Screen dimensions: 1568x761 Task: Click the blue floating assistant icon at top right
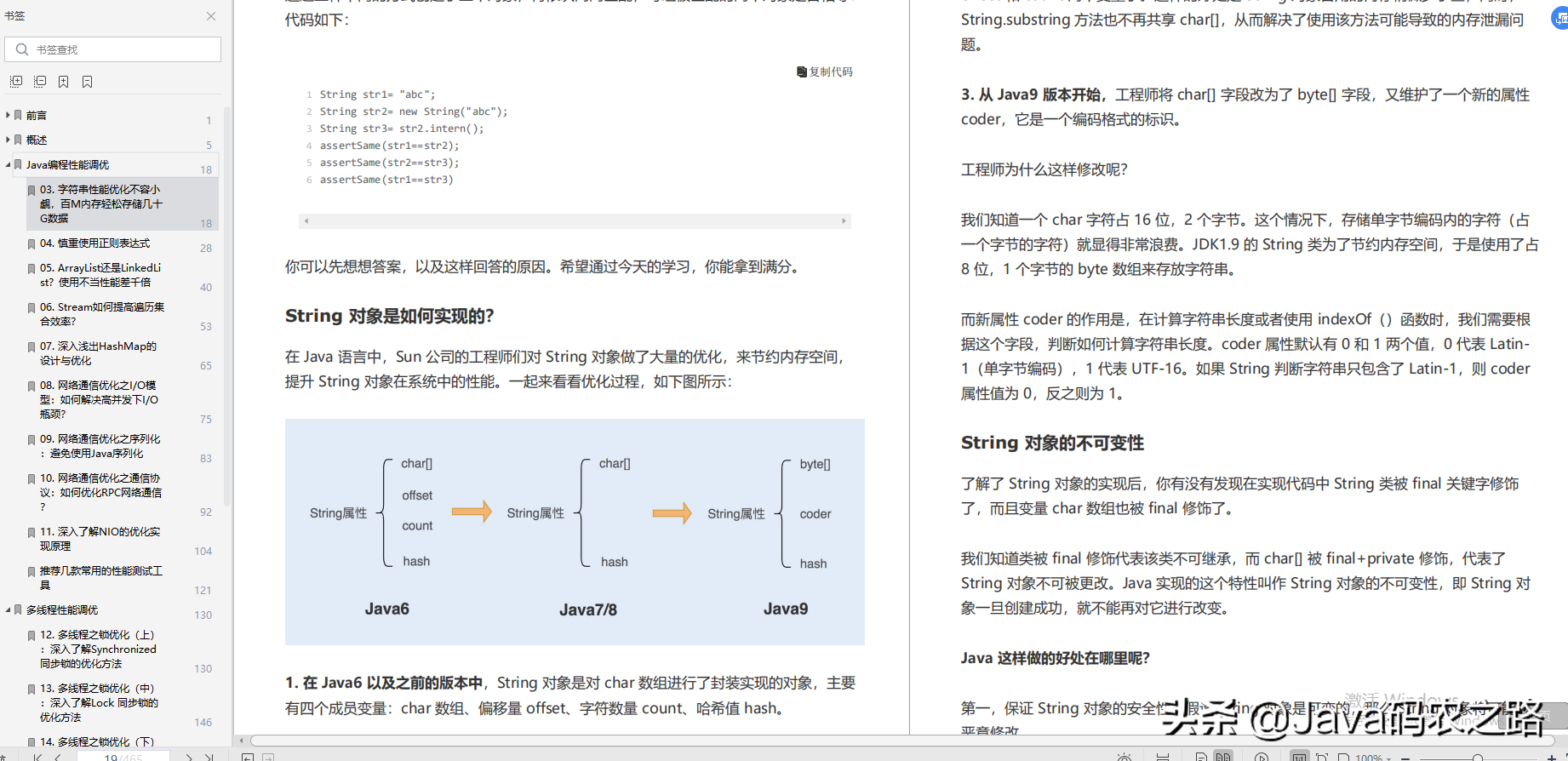pos(1560,19)
